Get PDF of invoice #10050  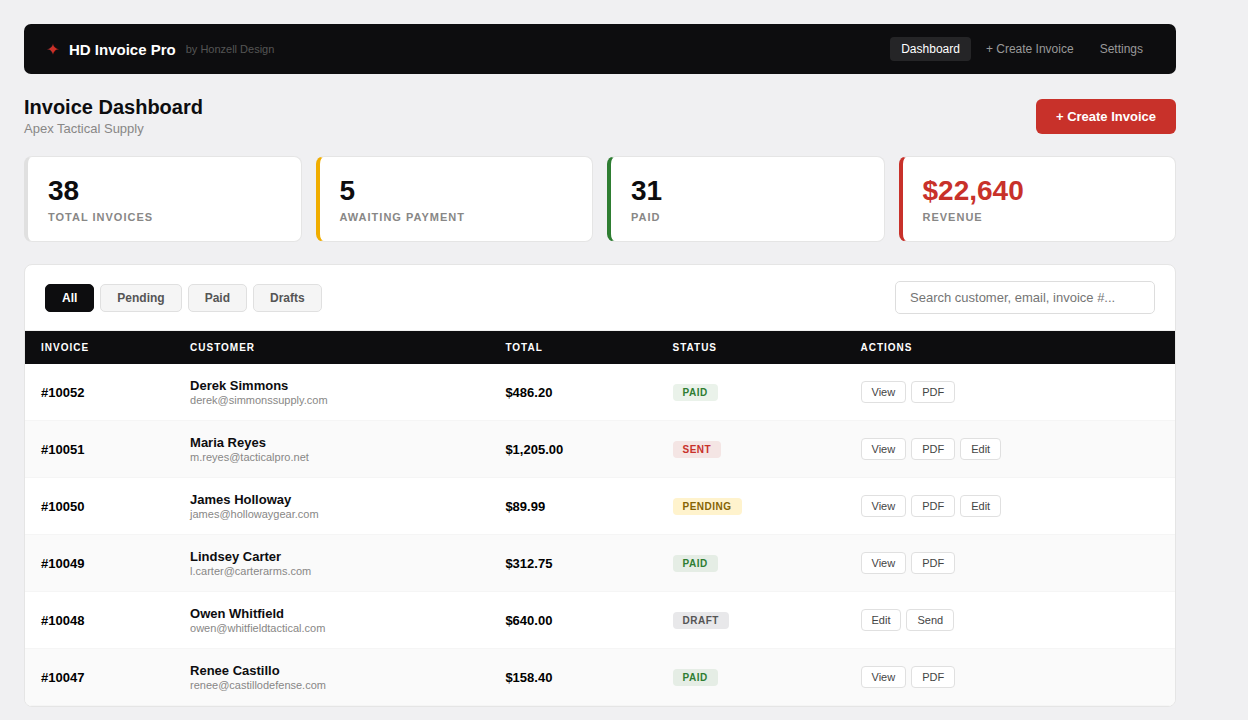(x=933, y=506)
